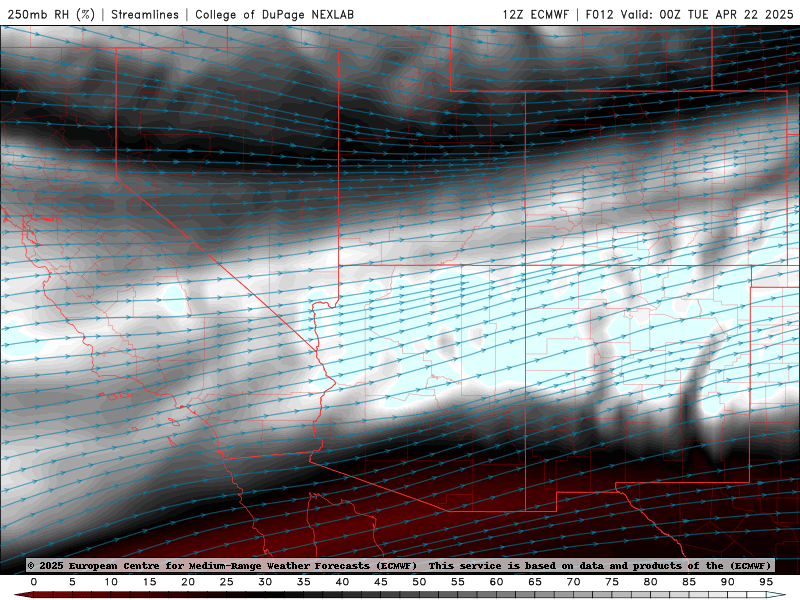
Task: Click the colorbar label "35"
Action: tap(304, 582)
